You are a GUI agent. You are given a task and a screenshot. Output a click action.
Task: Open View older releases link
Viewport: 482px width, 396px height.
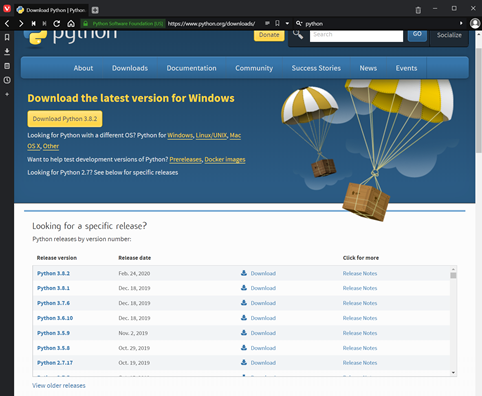(x=59, y=385)
